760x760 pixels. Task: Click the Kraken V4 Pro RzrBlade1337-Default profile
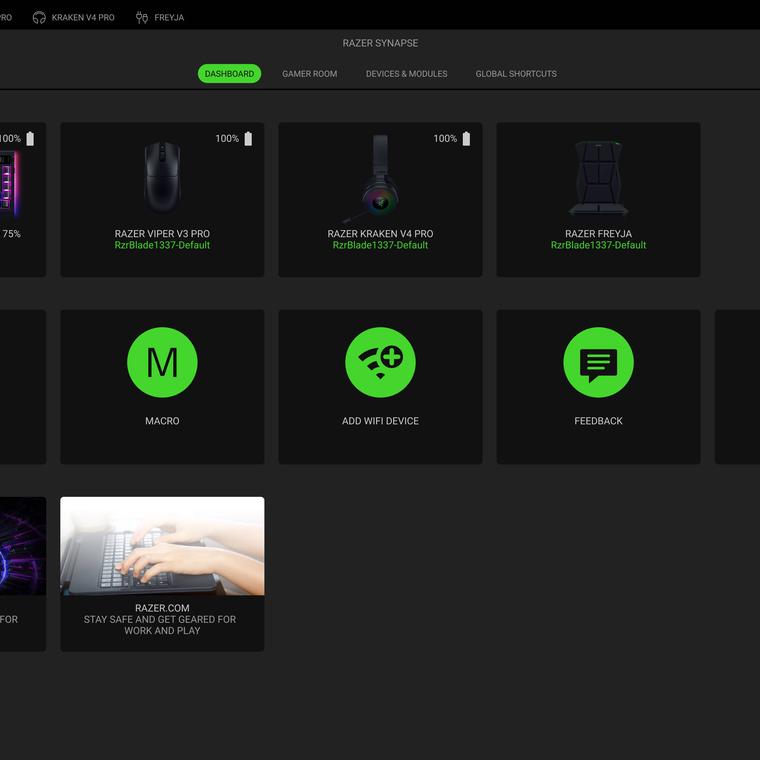coord(380,245)
